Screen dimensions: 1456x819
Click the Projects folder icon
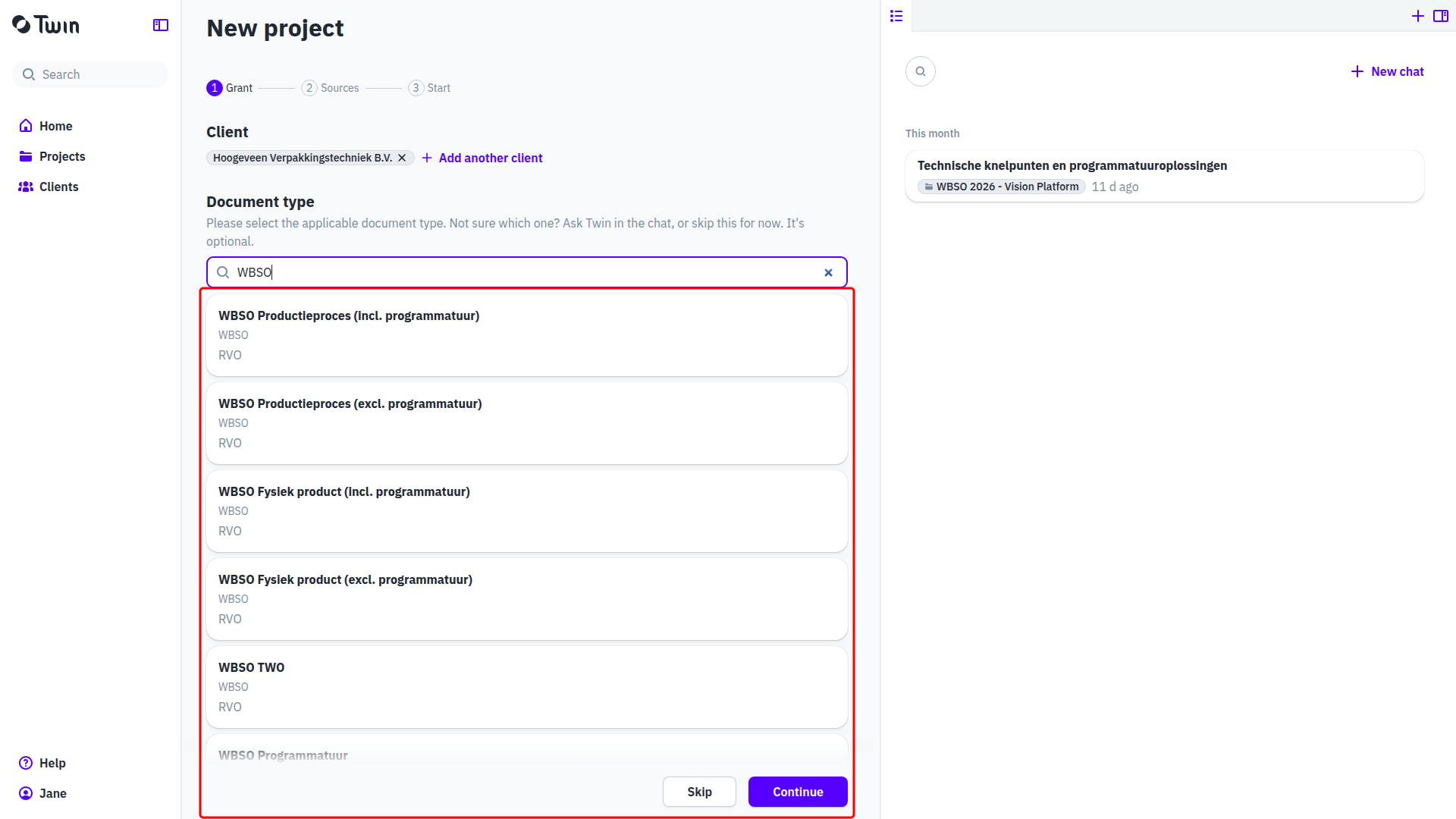point(26,156)
